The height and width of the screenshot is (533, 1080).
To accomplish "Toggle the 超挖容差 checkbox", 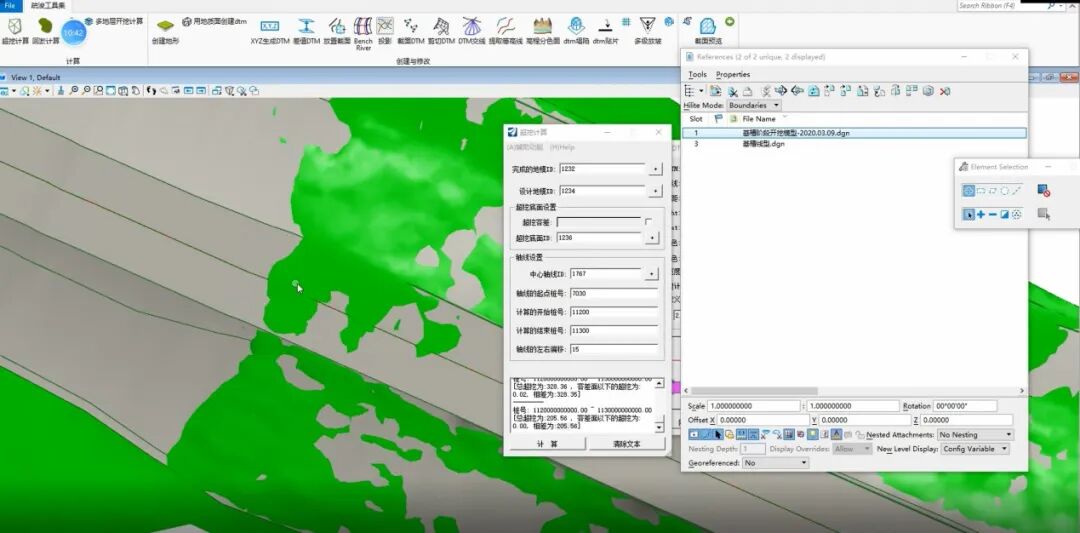I will click(648, 222).
